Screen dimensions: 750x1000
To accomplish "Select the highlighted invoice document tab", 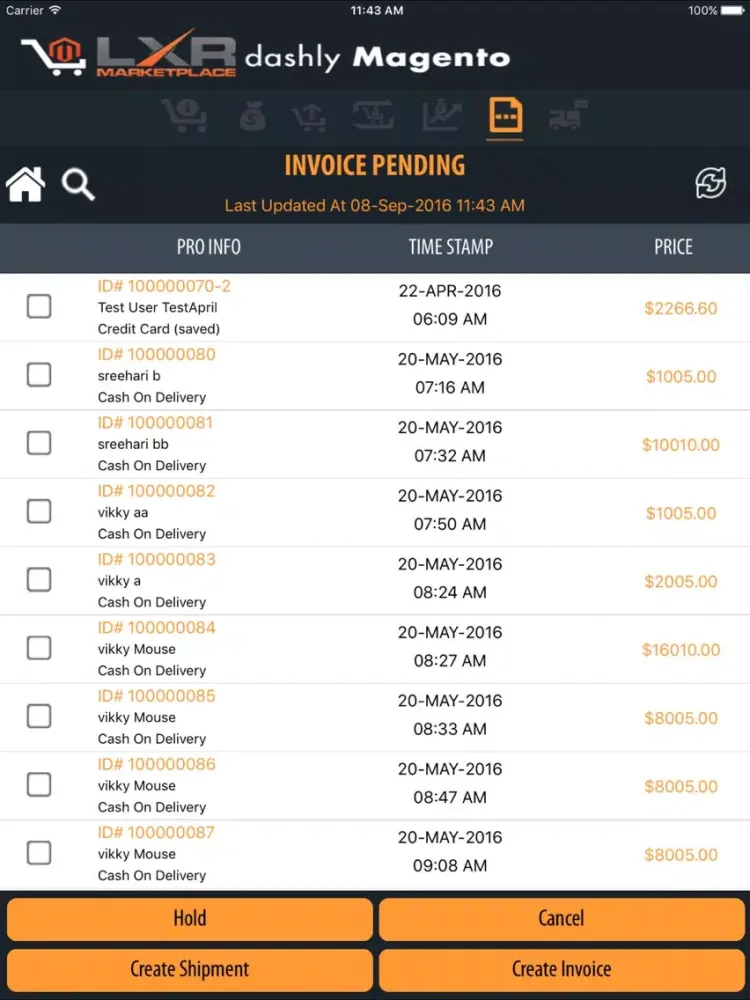I will point(505,117).
